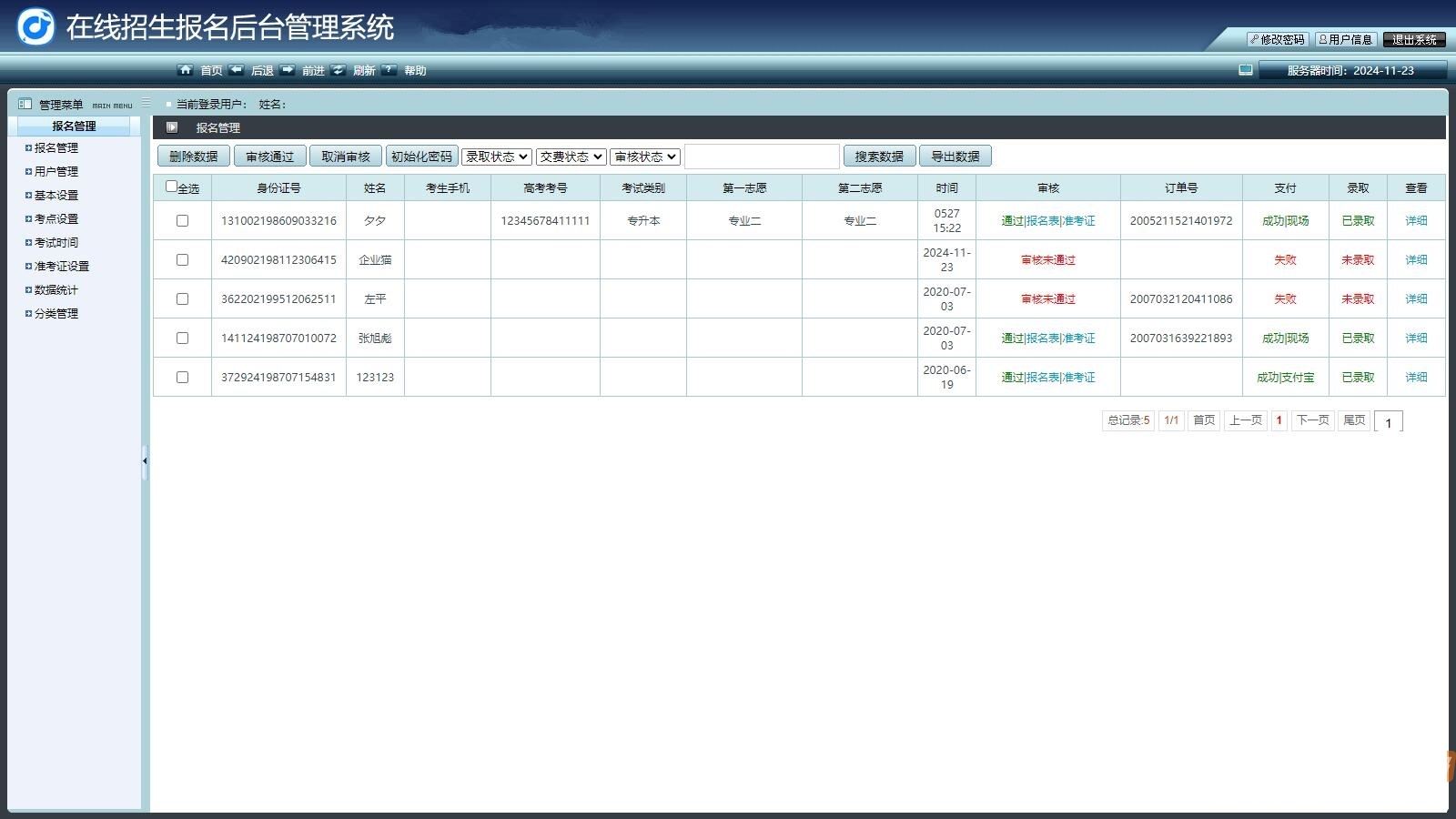Tick the checkbox on 企业猫's record
Image resolution: width=1456 pixels, height=819 pixels.
click(181, 259)
